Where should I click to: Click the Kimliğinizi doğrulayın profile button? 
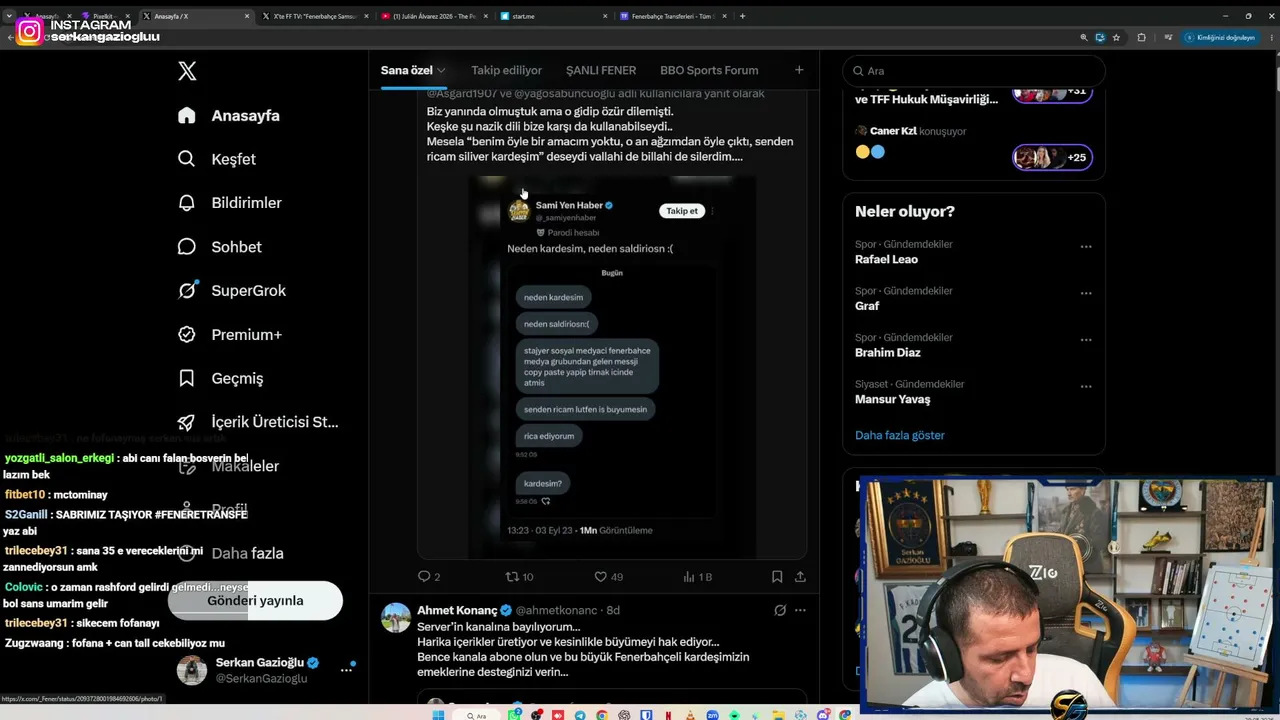pyautogui.click(x=1220, y=37)
